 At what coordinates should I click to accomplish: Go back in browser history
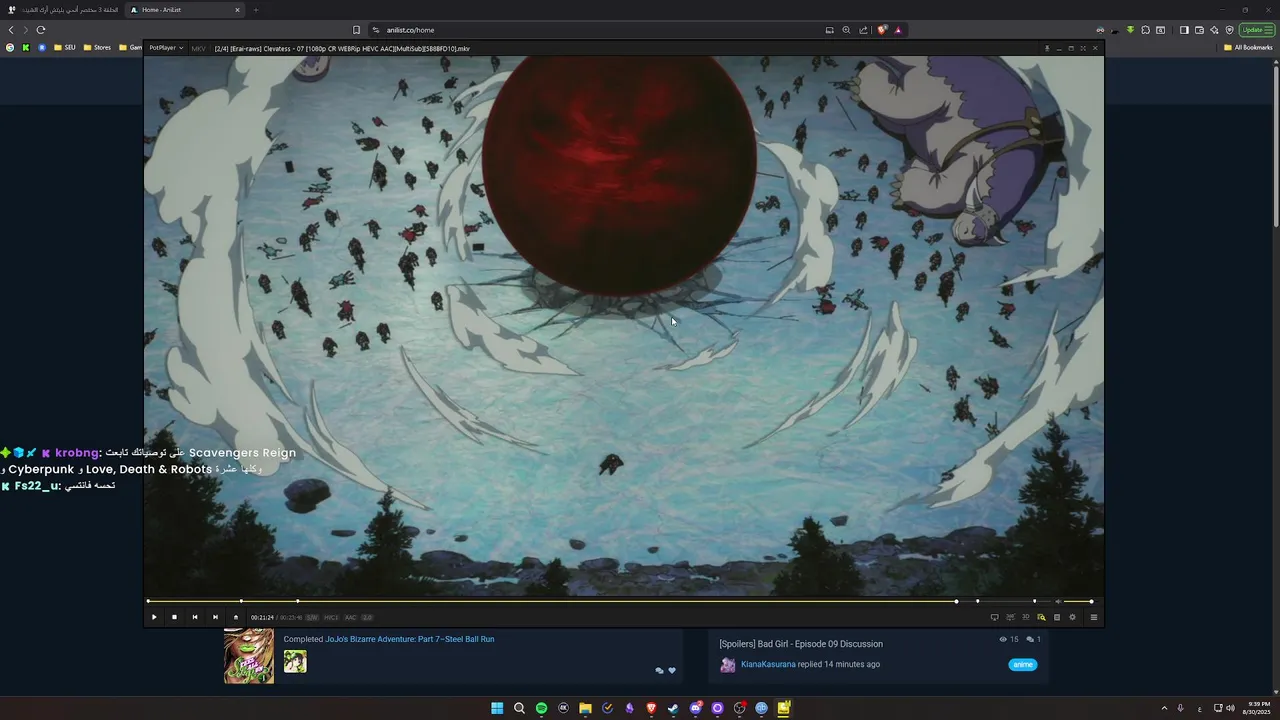(x=11, y=30)
